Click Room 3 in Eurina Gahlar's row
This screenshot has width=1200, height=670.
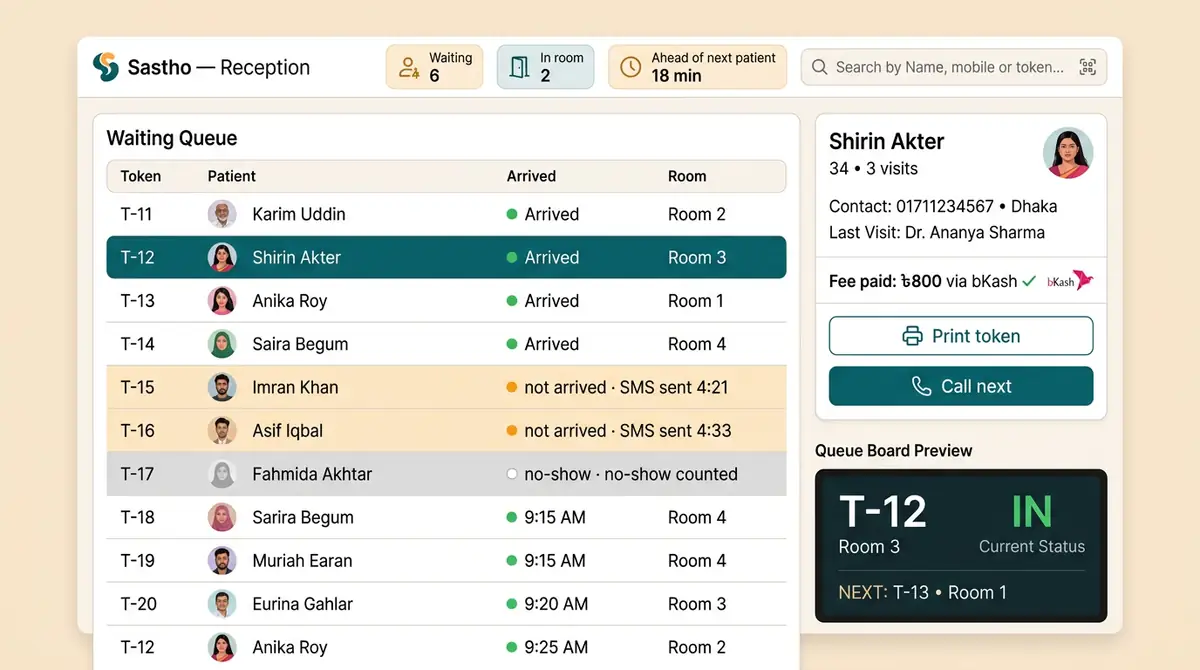coord(697,604)
